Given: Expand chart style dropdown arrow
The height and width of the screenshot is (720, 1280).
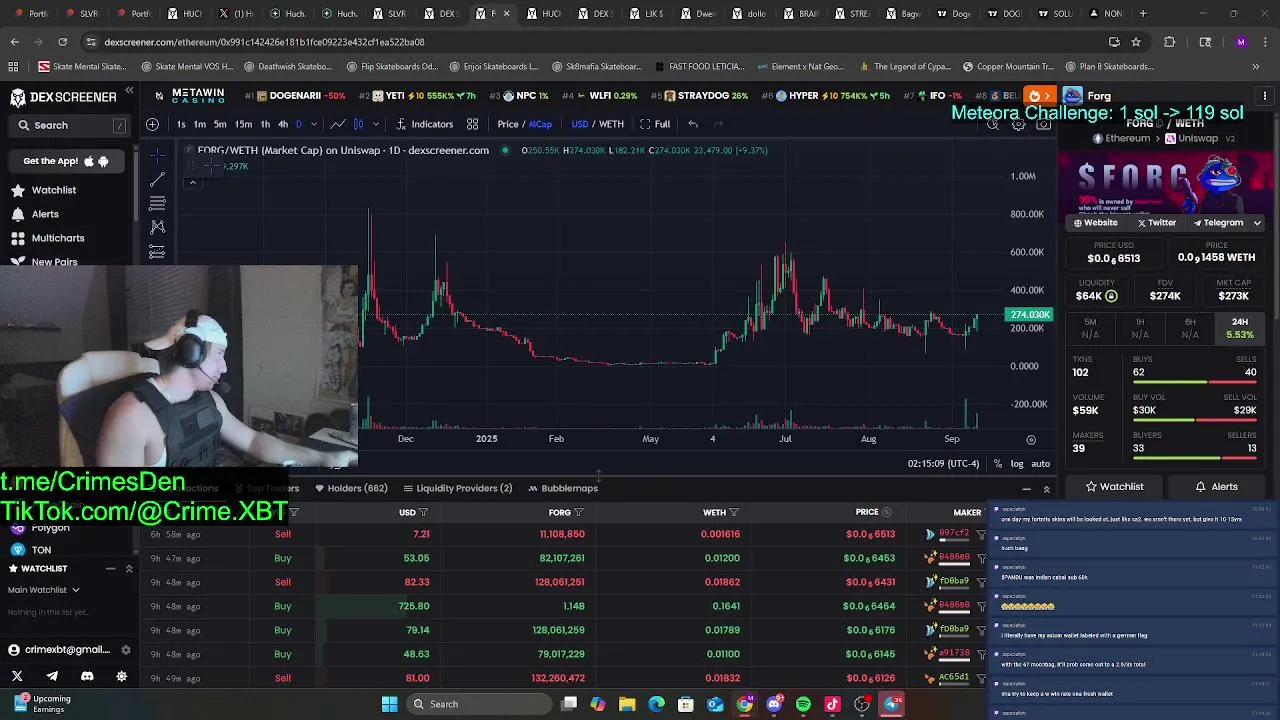Looking at the screenshot, I should (x=375, y=124).
